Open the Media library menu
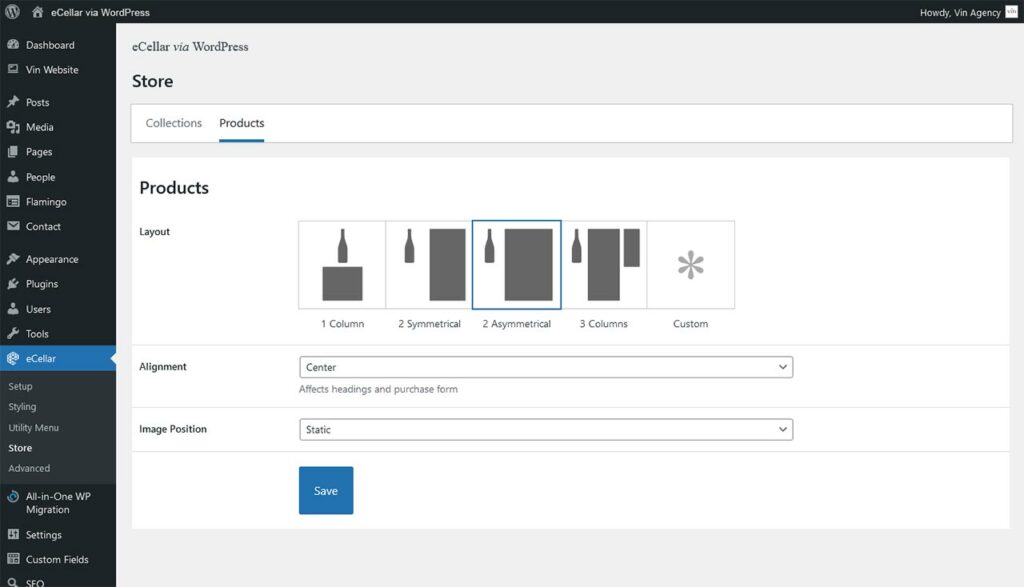The image size is (1024, 587). 40,127
